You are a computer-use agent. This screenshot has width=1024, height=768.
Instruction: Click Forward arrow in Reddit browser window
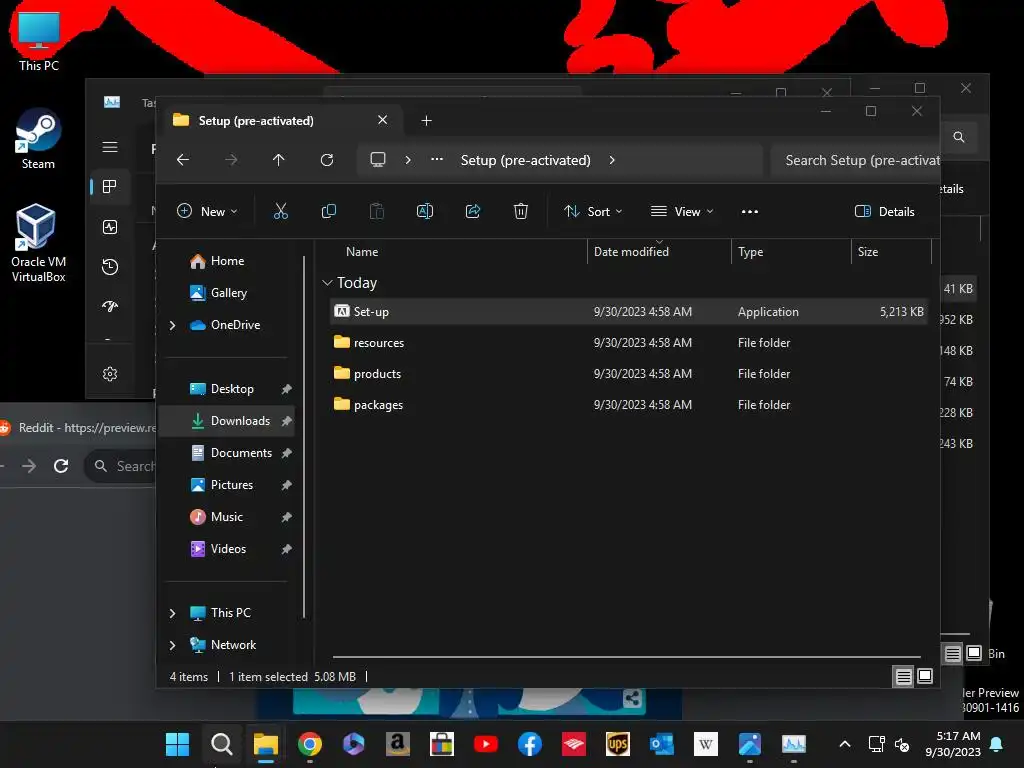[29, 466]
